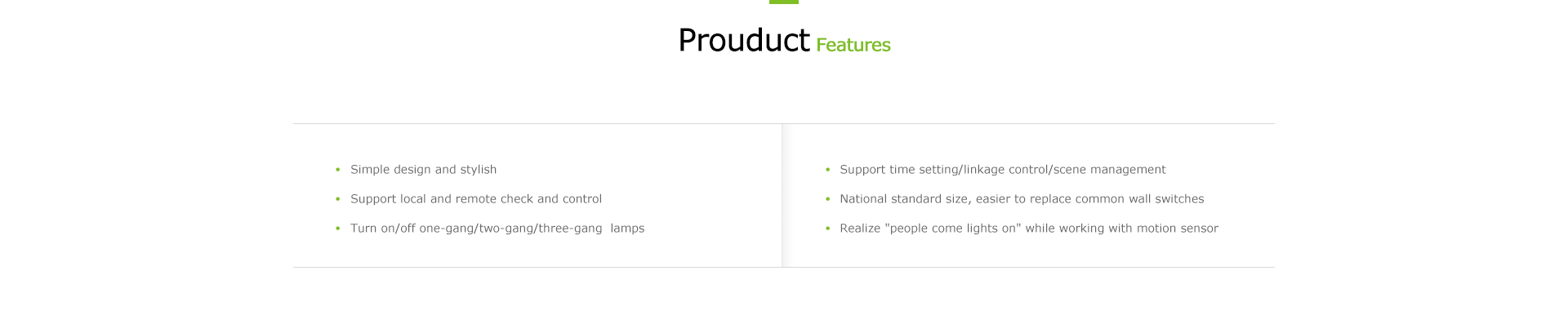Click 'Realize people come lights on' line
This screenshot has width=1568, height=333.
(1029, 229)
